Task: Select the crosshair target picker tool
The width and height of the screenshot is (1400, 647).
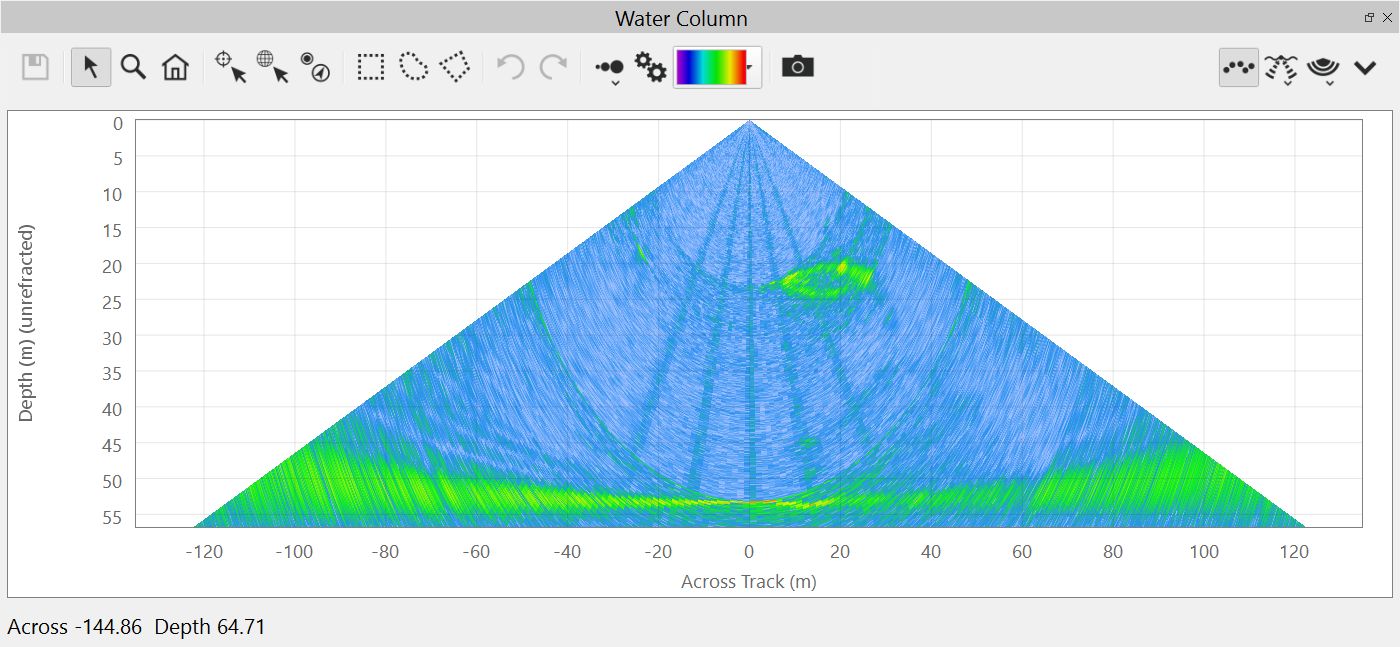Action: click(x=230, y=67)
